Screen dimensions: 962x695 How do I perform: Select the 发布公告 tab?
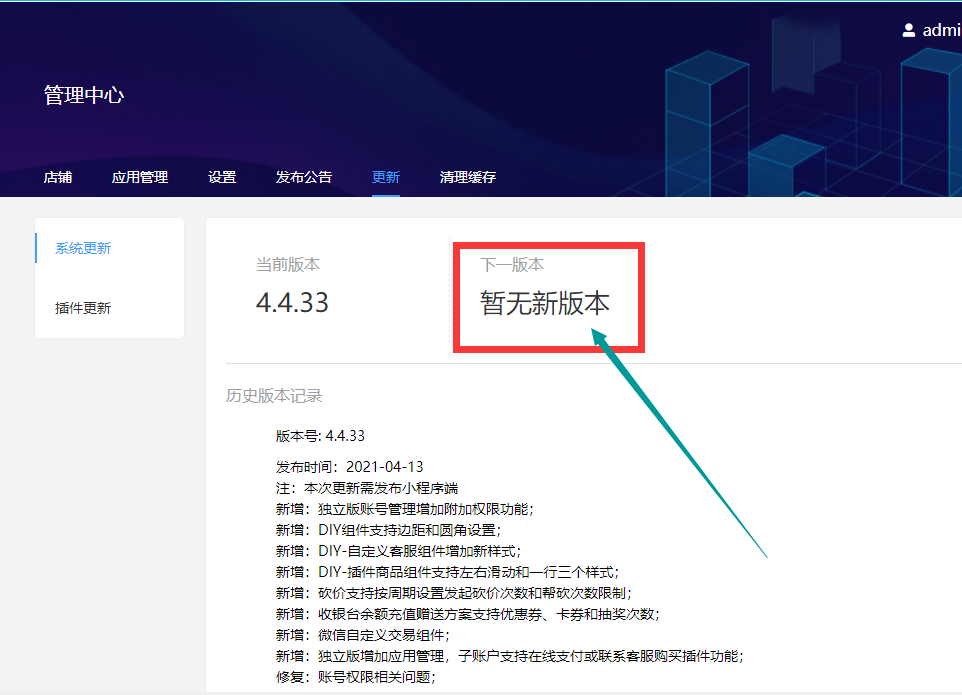click(304, 177)
